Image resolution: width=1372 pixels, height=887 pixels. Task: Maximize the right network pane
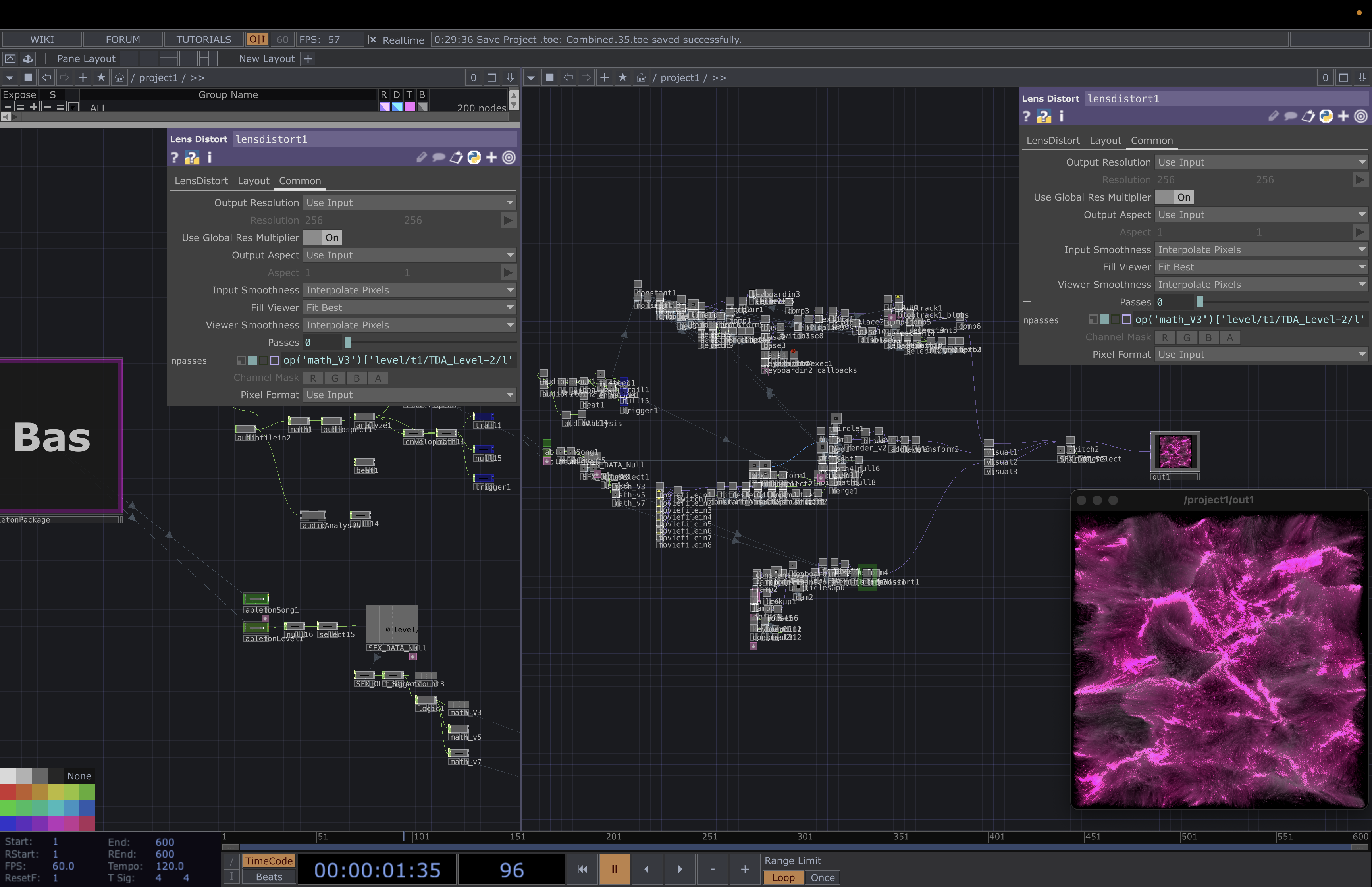click(1343, 78)
